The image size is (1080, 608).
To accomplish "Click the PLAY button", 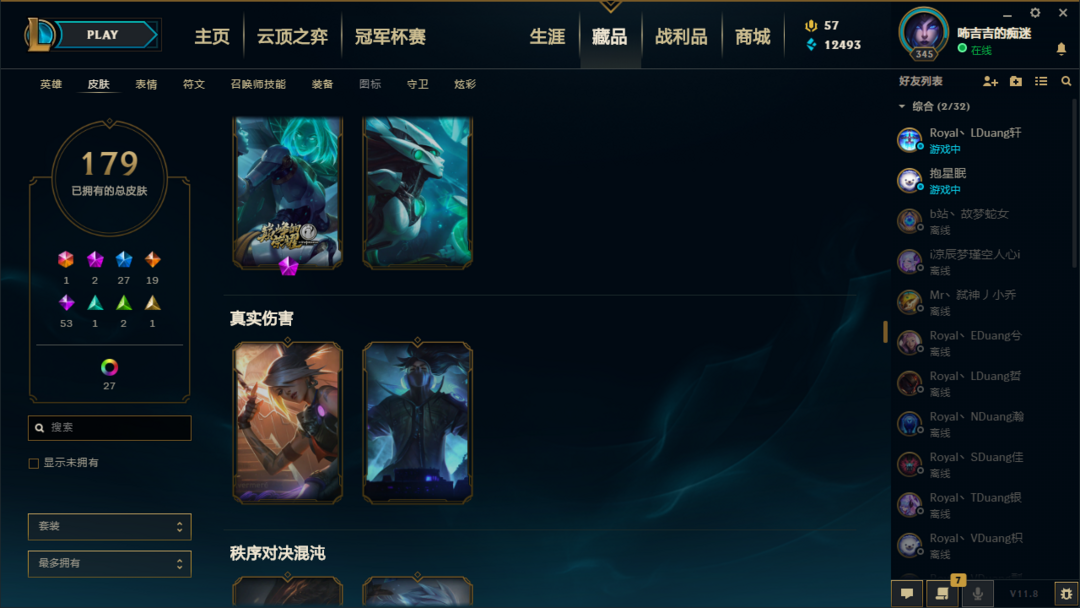I will point(103,35).
